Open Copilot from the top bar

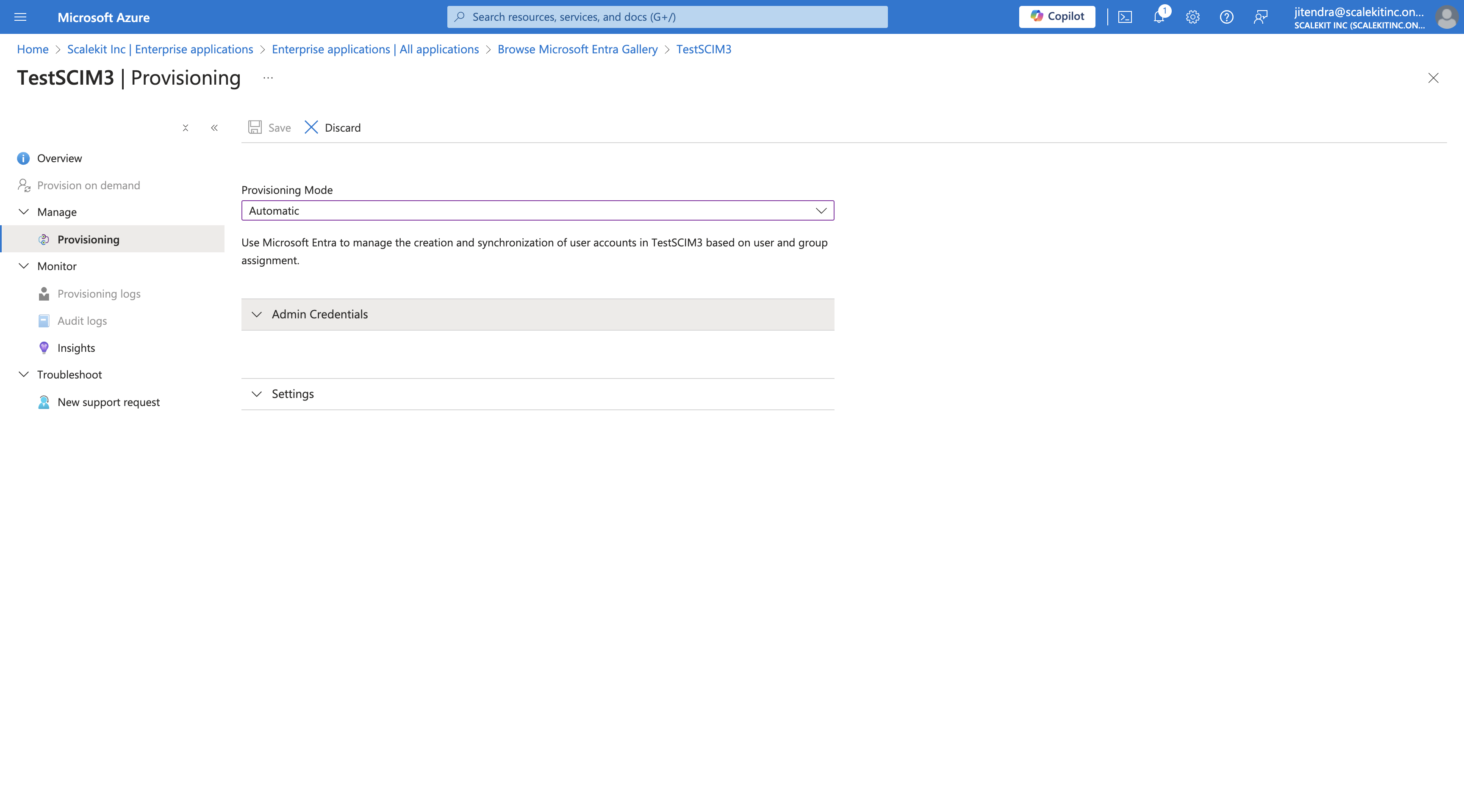coord(1057,17)
